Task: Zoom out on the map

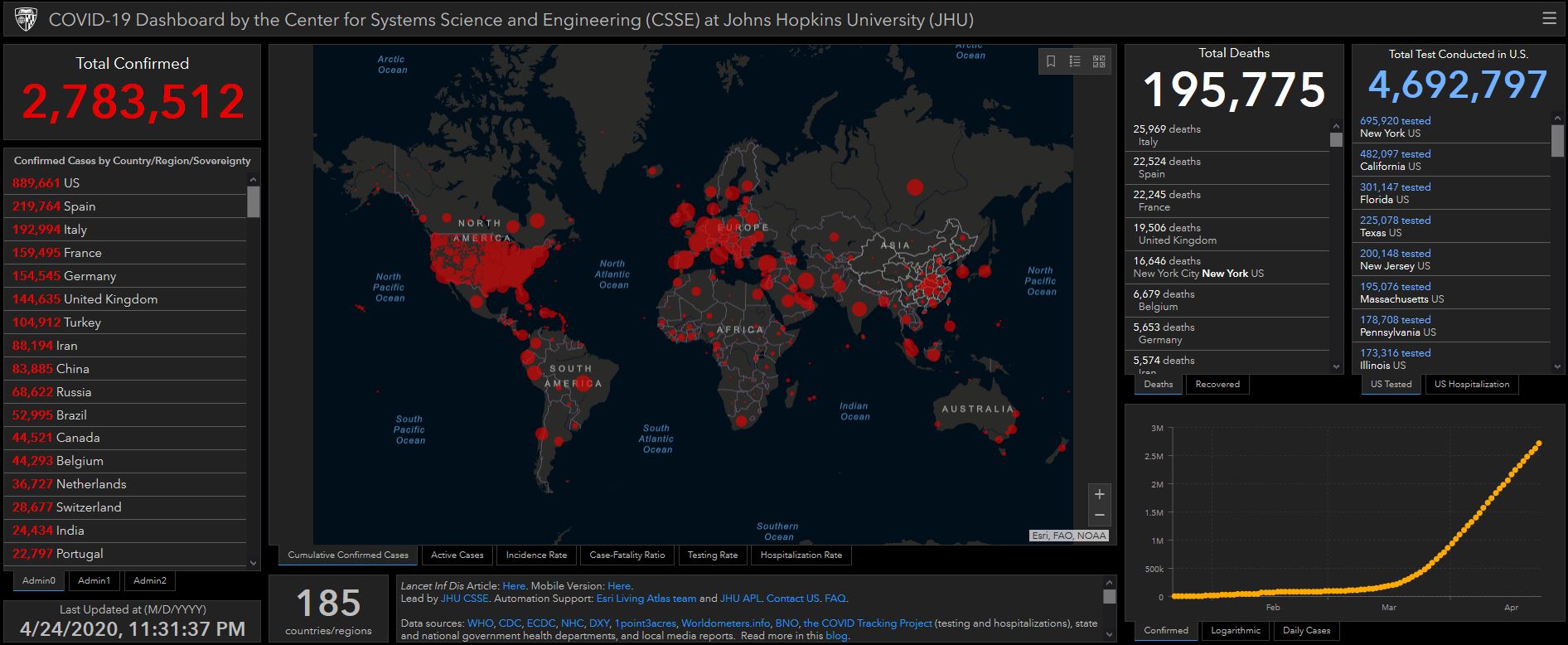Action: (x=1099, y=515)
